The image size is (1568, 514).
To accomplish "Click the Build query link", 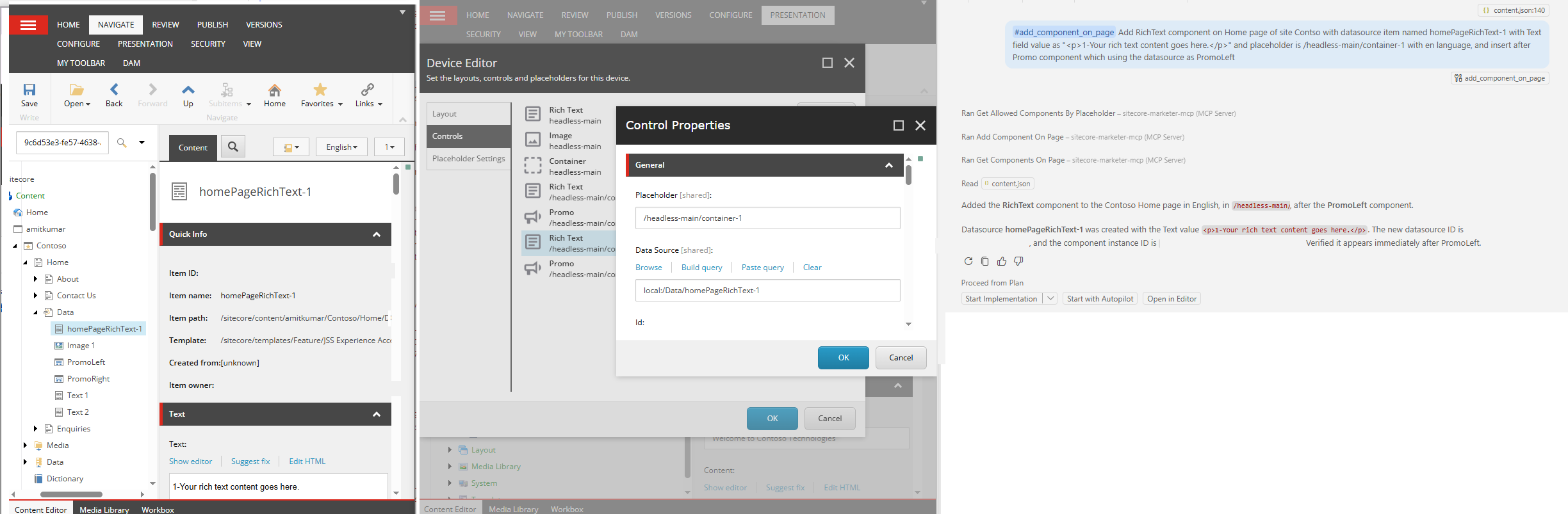I will (x=702, y=268).
